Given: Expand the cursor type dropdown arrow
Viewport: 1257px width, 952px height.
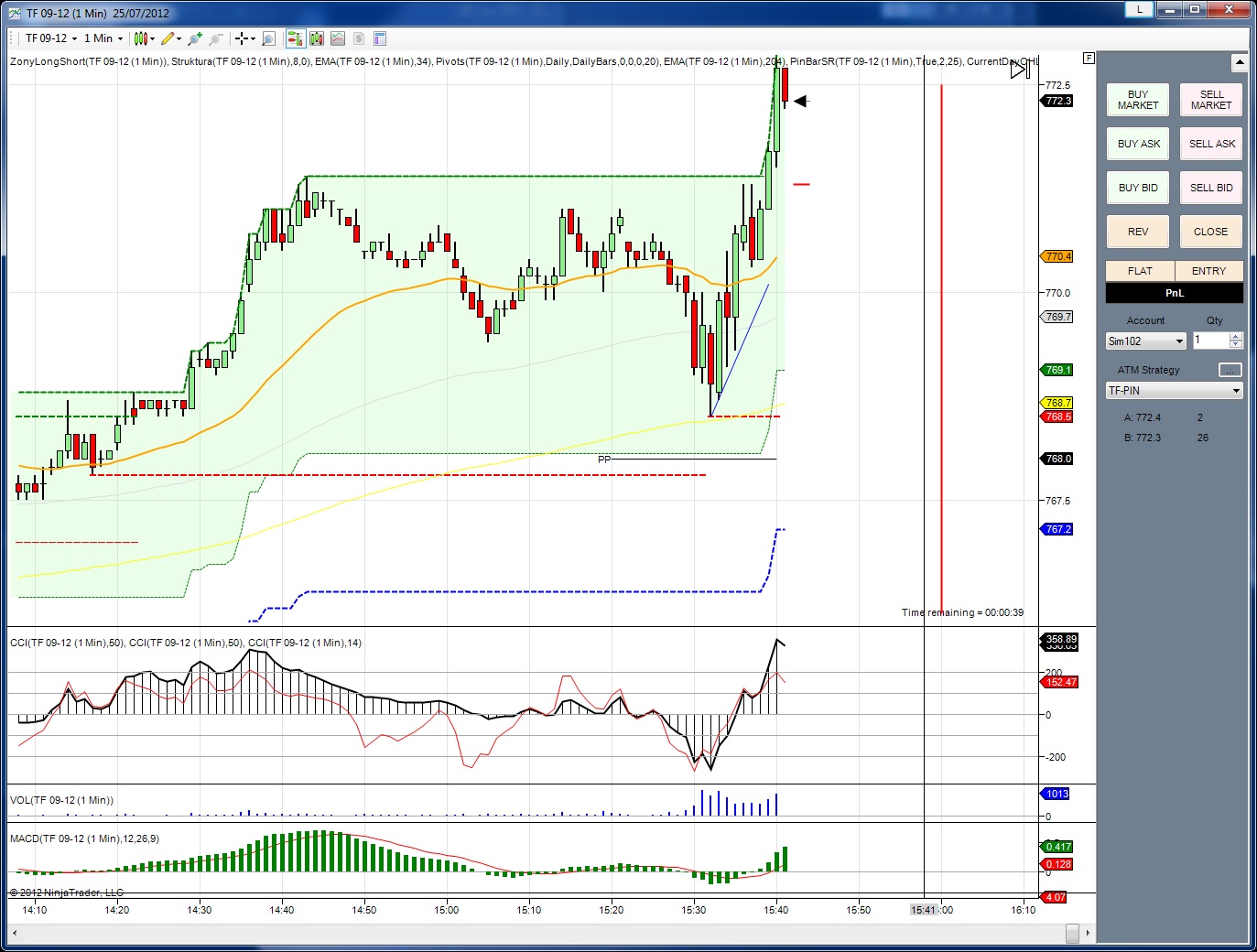Looking at the screenshot, I should point(253,38).
